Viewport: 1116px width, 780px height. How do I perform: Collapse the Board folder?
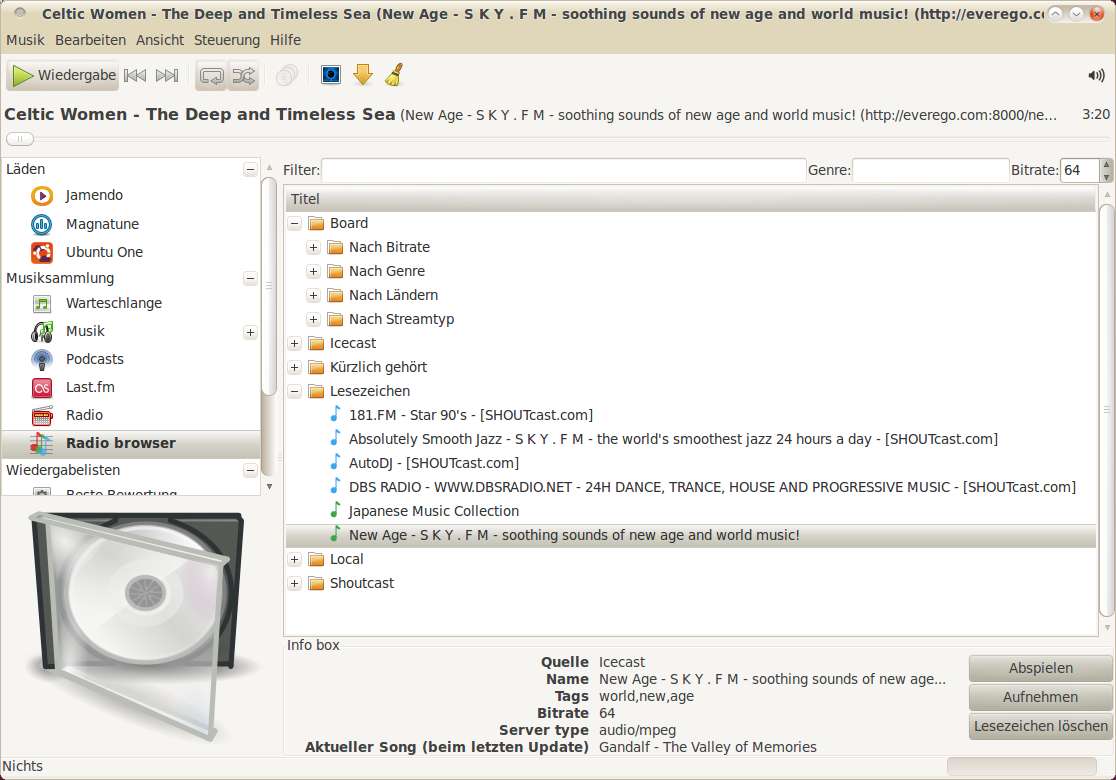tap(295, 223)
